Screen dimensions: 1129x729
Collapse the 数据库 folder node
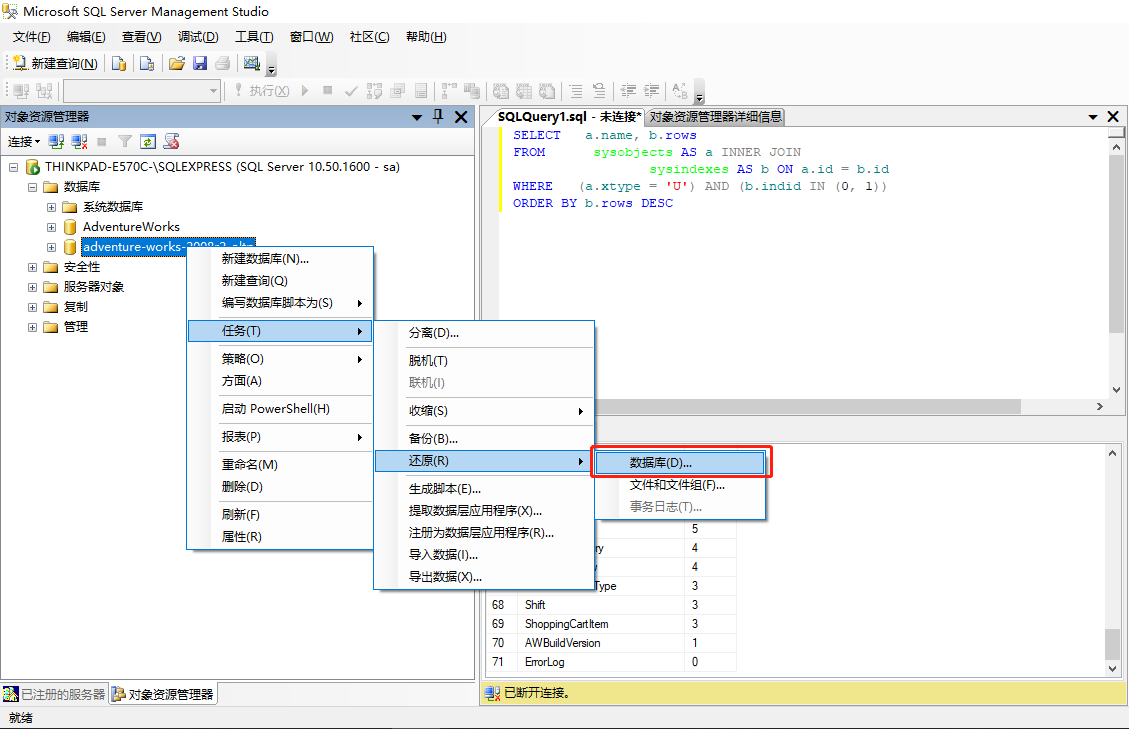(x=32, y=187)
